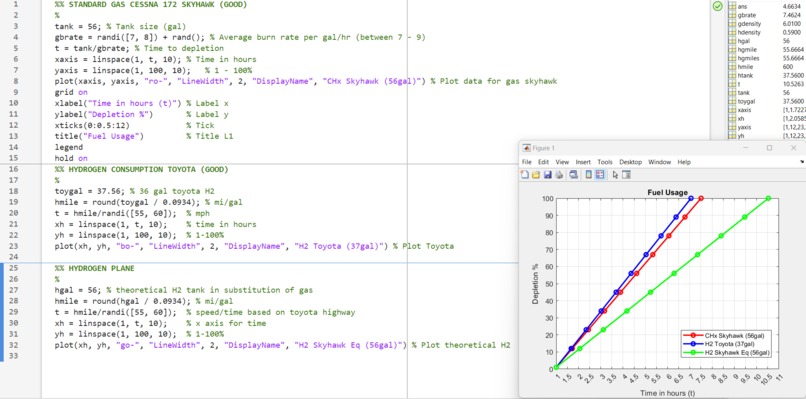This screenshot has height=399, width=806.
Task: Select the H2 Skyhawk Eq (56gal) legend entry
Action: (726, 352)
